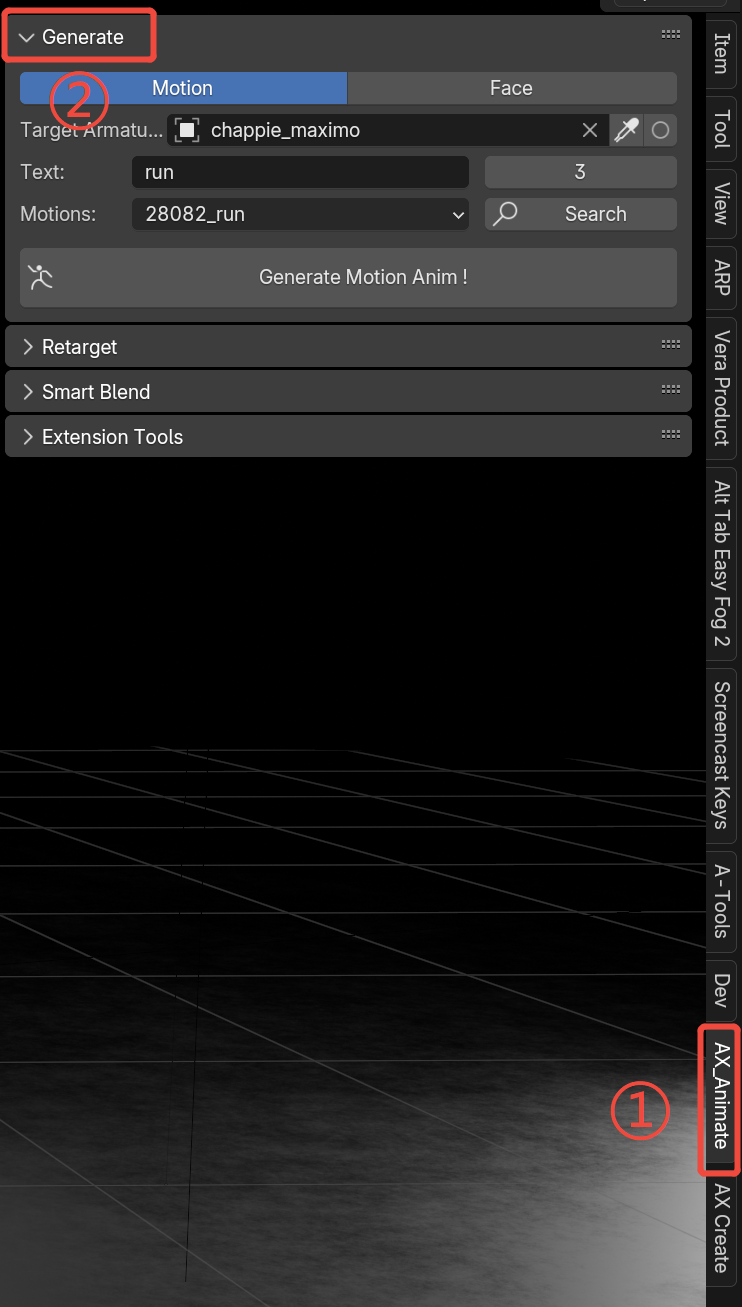Click the numeric field showing 3
This screenshot has width=742, height=1307.
click(581, 172)
